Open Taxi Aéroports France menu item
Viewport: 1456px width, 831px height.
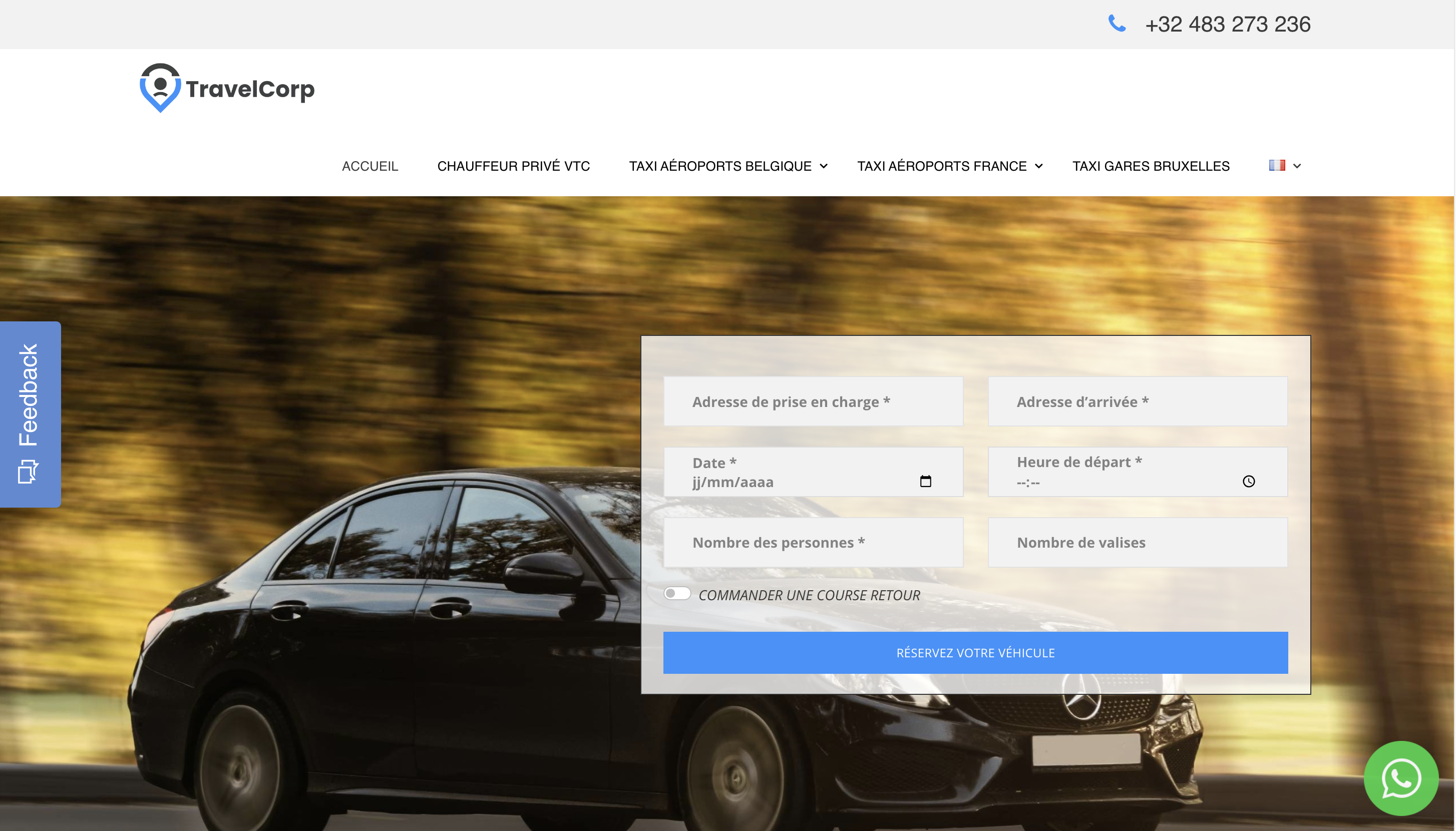pyautogui.click(x=942, y=166)
